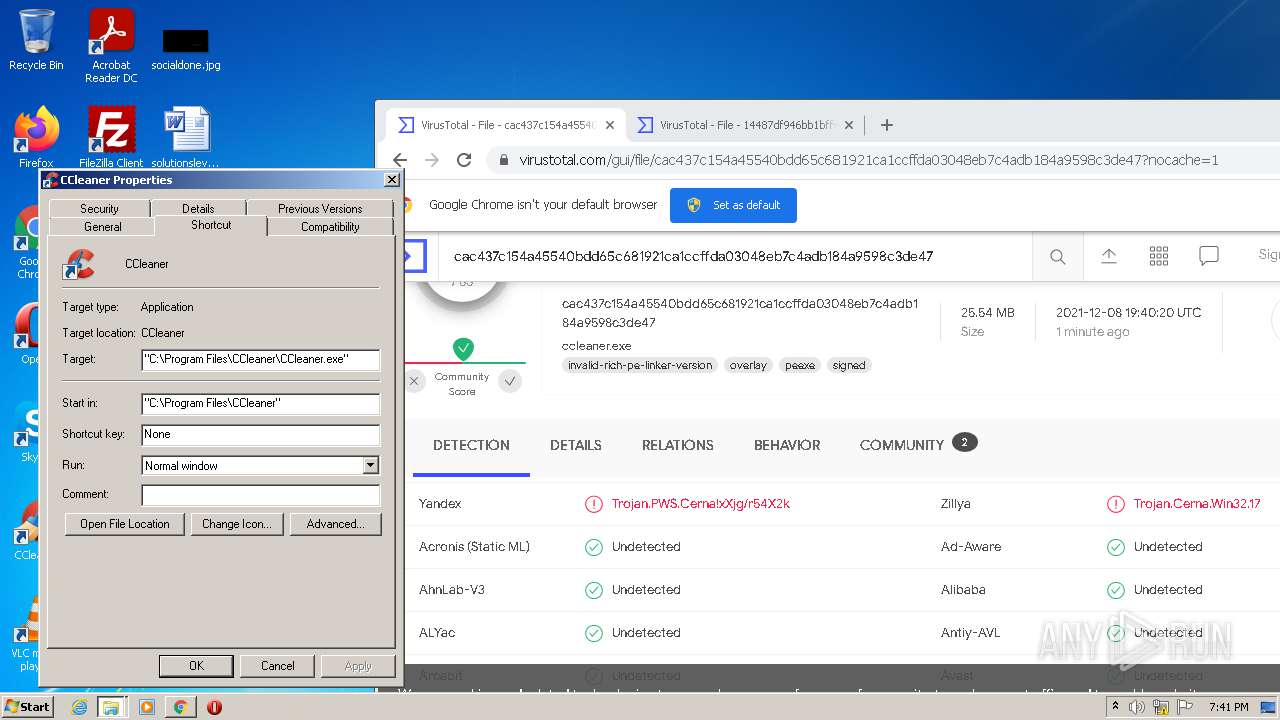The width and height of the screenshot is (1280, 720).
Task: Click the VirusTotal upload file icon
Action: (x=1109, y=256)
